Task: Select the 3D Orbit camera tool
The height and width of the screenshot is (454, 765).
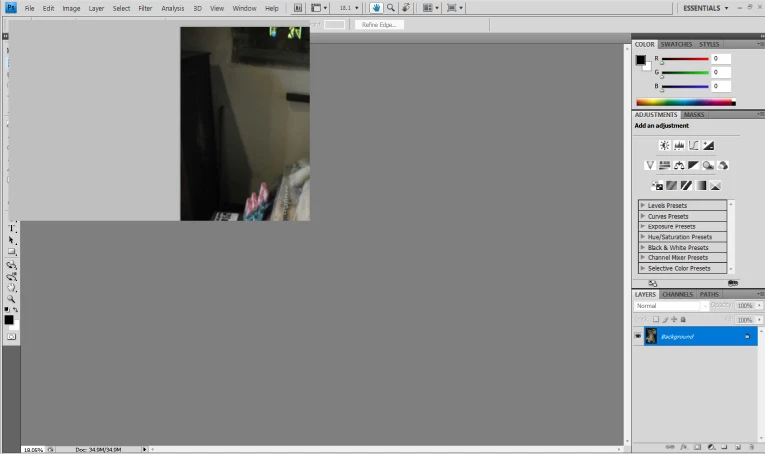Action: tap(11, 276)
